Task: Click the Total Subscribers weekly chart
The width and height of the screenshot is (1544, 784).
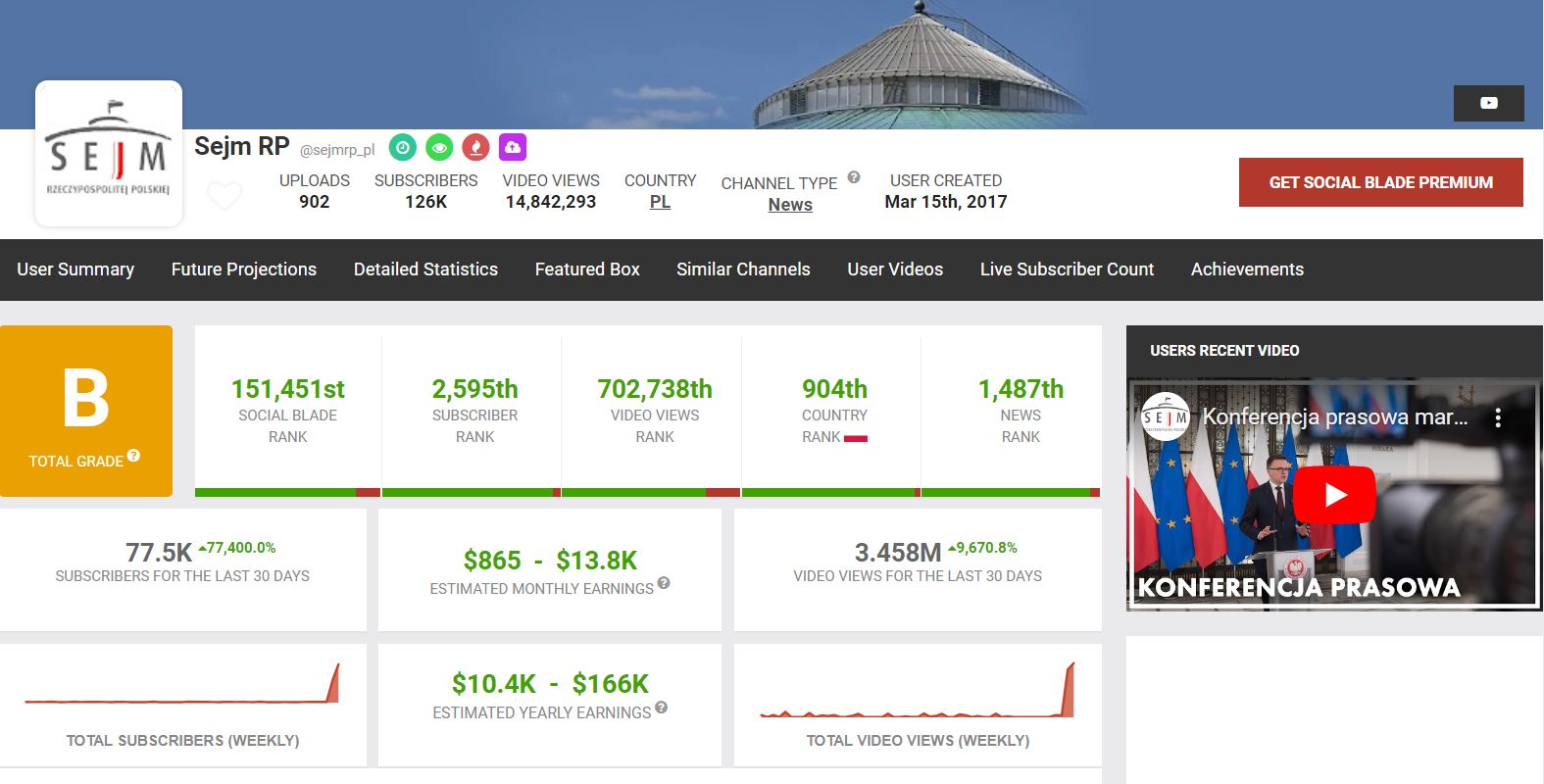Action: tap(182, 684)
